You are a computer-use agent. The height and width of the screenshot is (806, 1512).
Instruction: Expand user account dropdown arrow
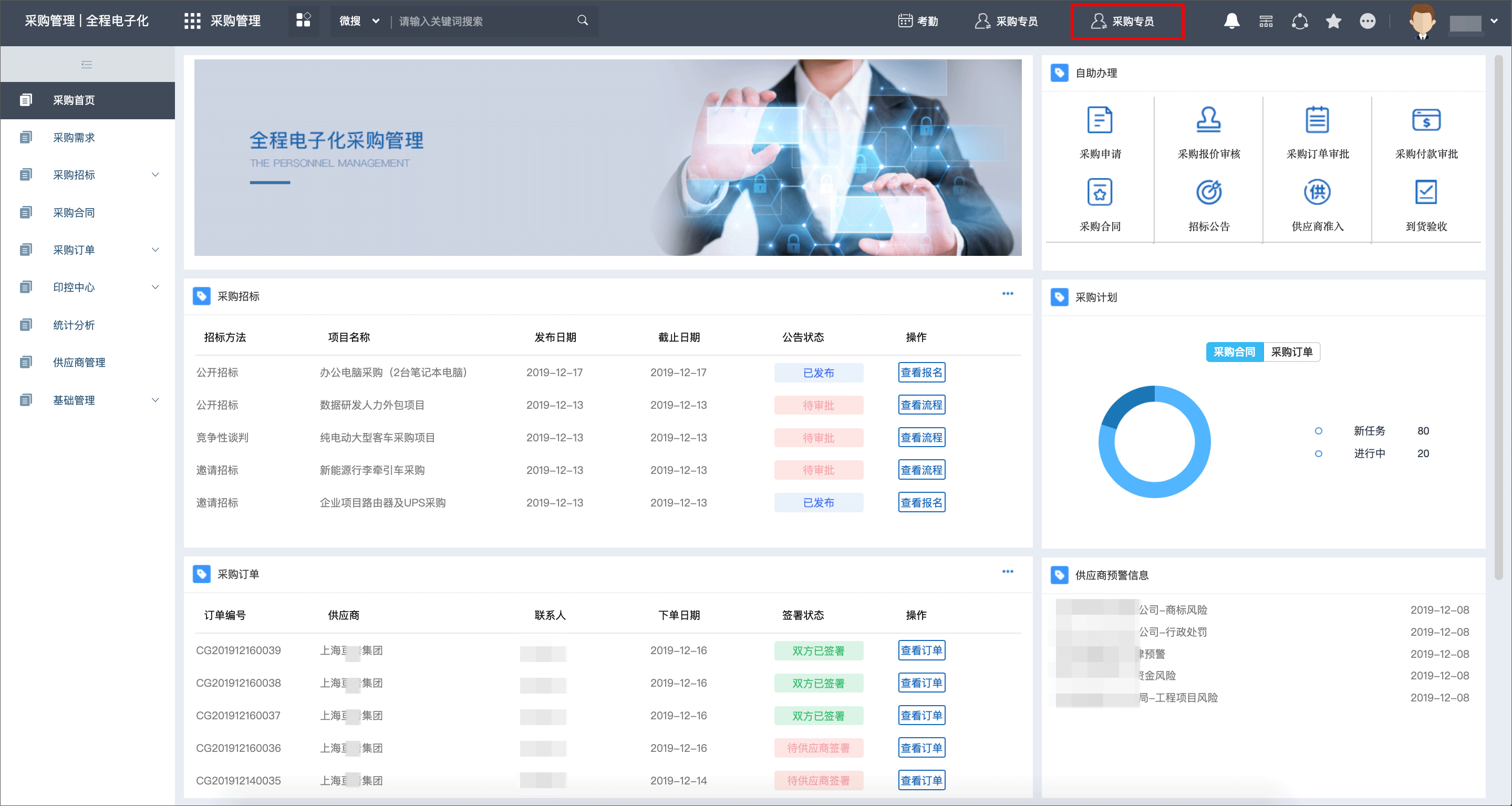(1494, 21)
